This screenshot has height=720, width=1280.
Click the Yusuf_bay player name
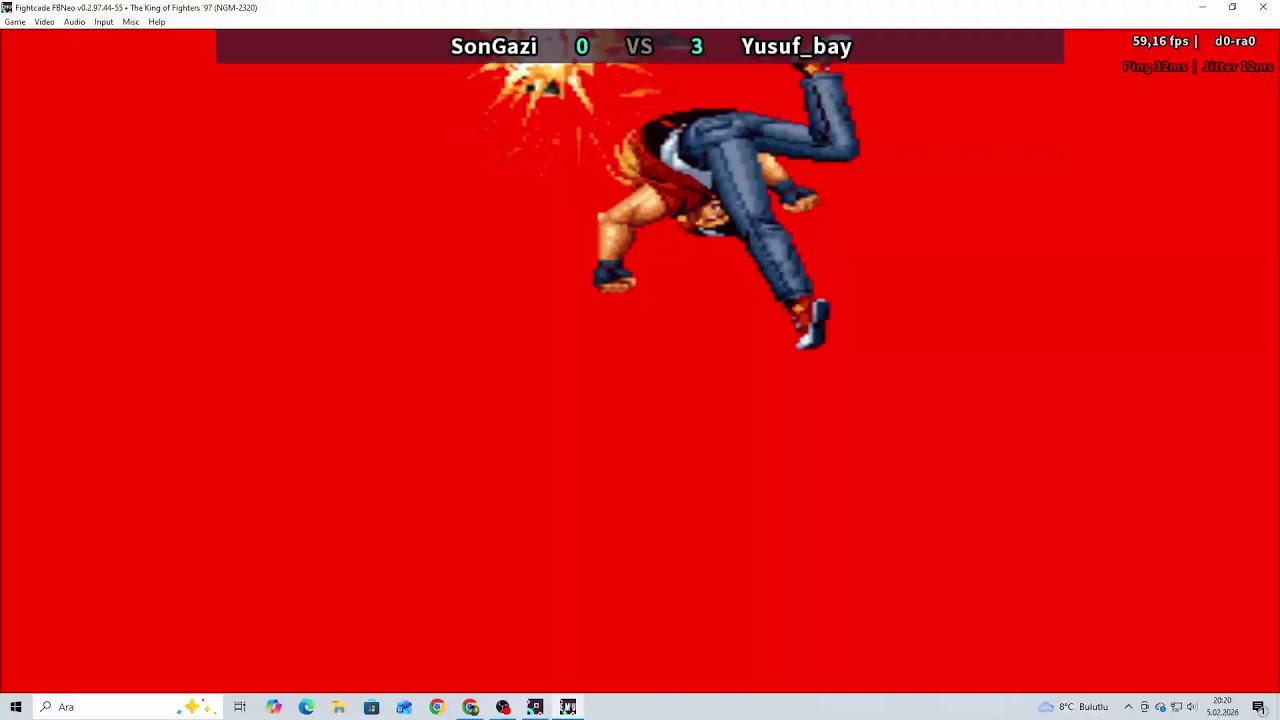click(796, 46)
